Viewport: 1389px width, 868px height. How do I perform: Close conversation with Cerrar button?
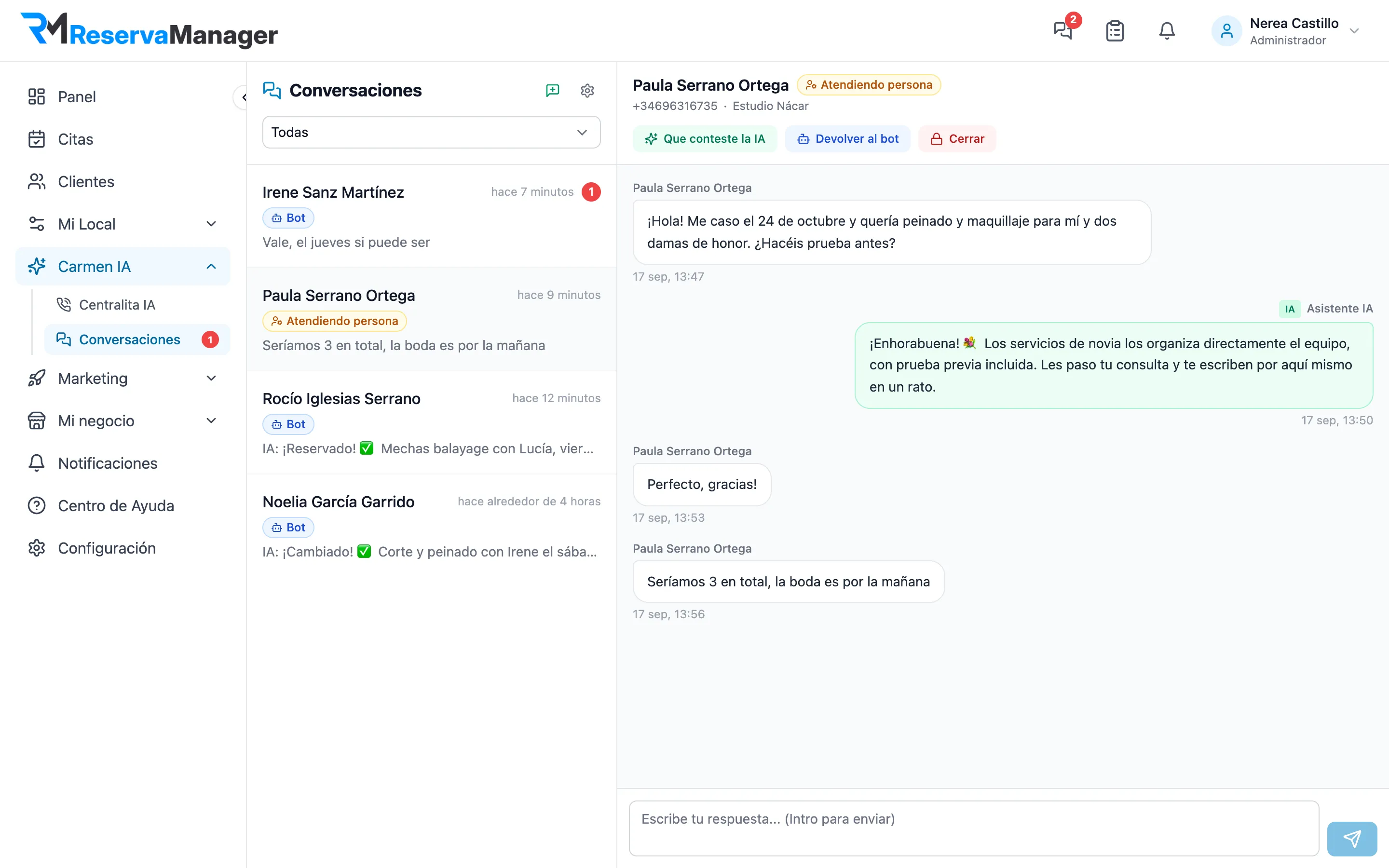click(957, 139)
